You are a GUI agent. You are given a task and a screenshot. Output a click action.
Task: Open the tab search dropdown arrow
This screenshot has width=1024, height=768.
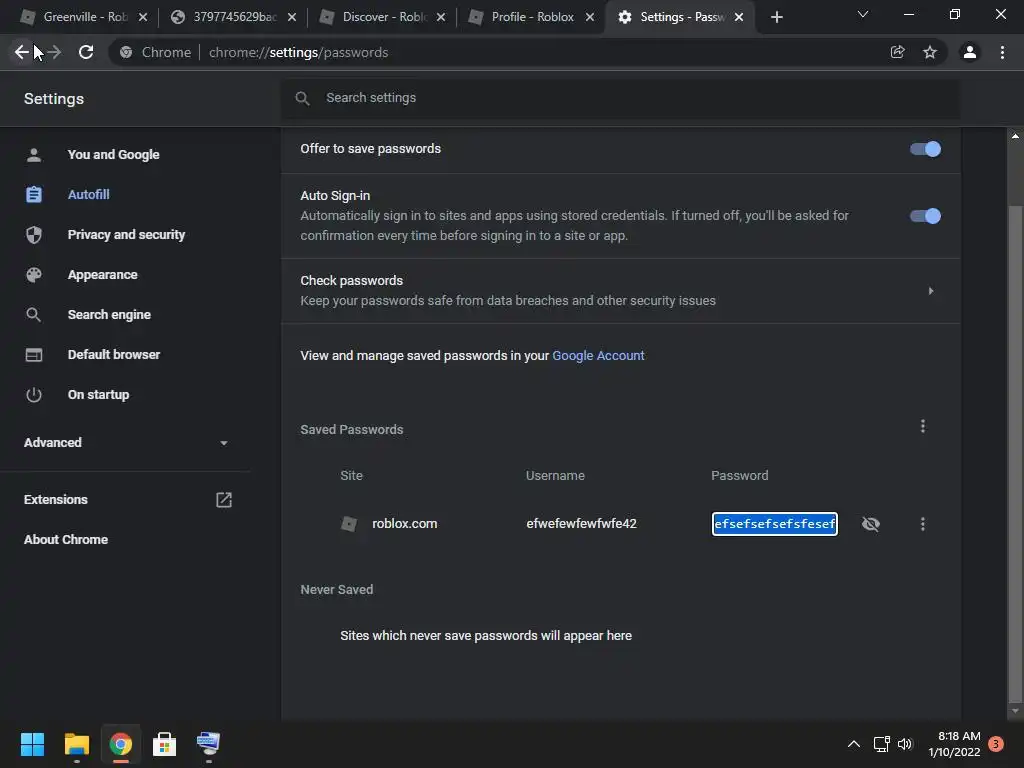pyautogui.click(x=863, y=14)
